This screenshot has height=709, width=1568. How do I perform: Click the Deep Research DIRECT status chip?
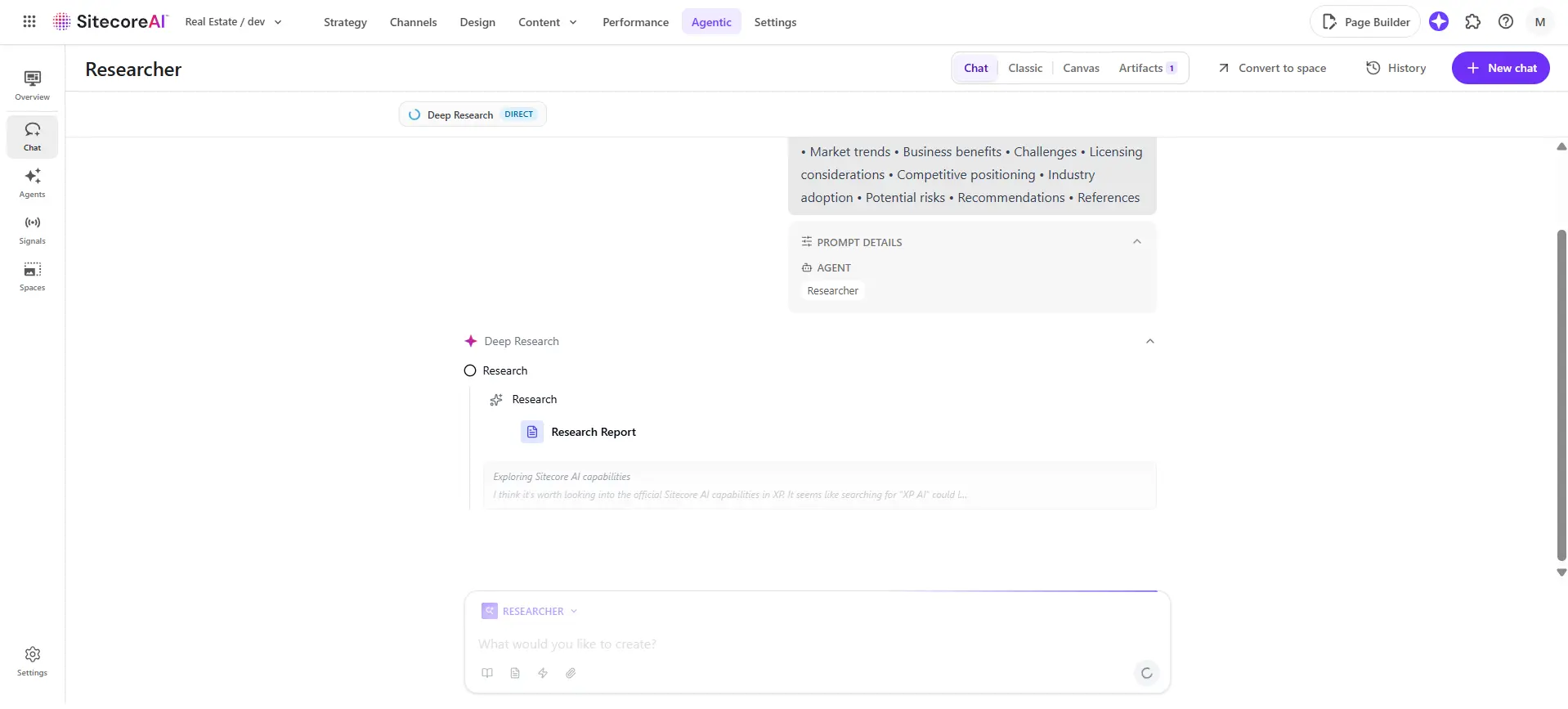point(473,114)
